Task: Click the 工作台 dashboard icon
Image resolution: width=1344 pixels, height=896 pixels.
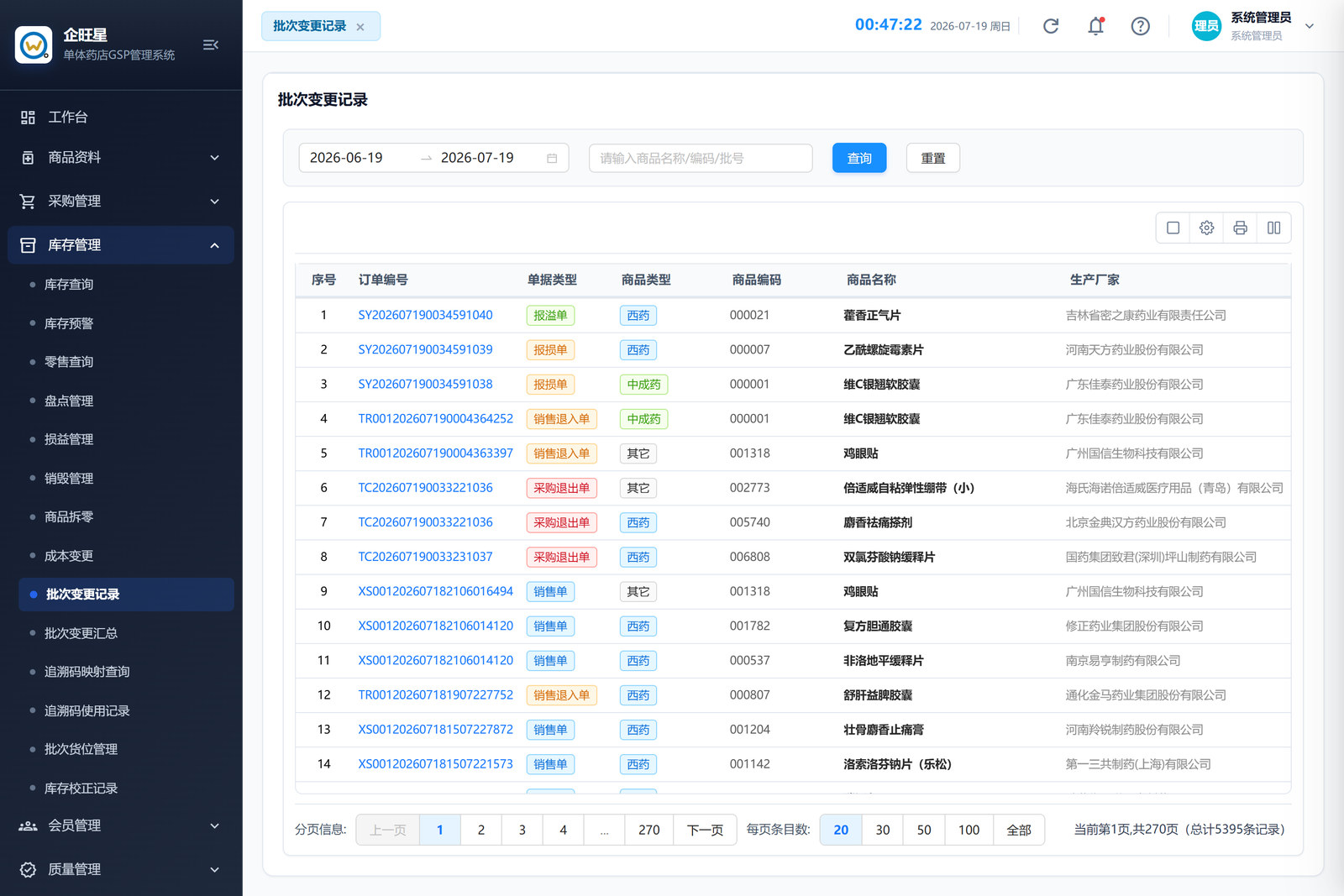Action: tap(28, 118)
